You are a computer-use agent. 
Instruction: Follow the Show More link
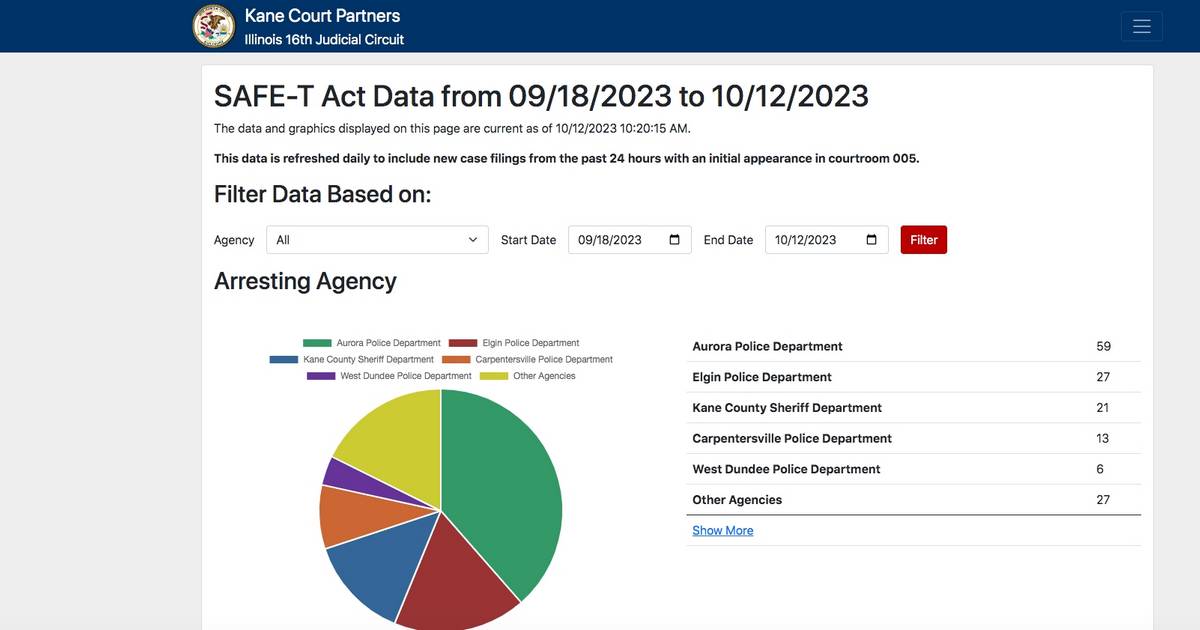click(723, 531)
